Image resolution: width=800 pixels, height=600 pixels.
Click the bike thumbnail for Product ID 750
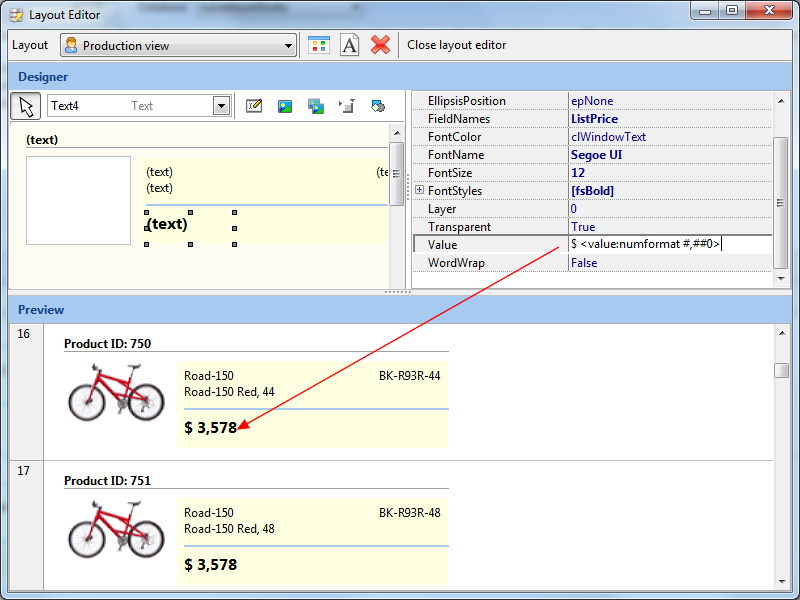pos(116,392)
